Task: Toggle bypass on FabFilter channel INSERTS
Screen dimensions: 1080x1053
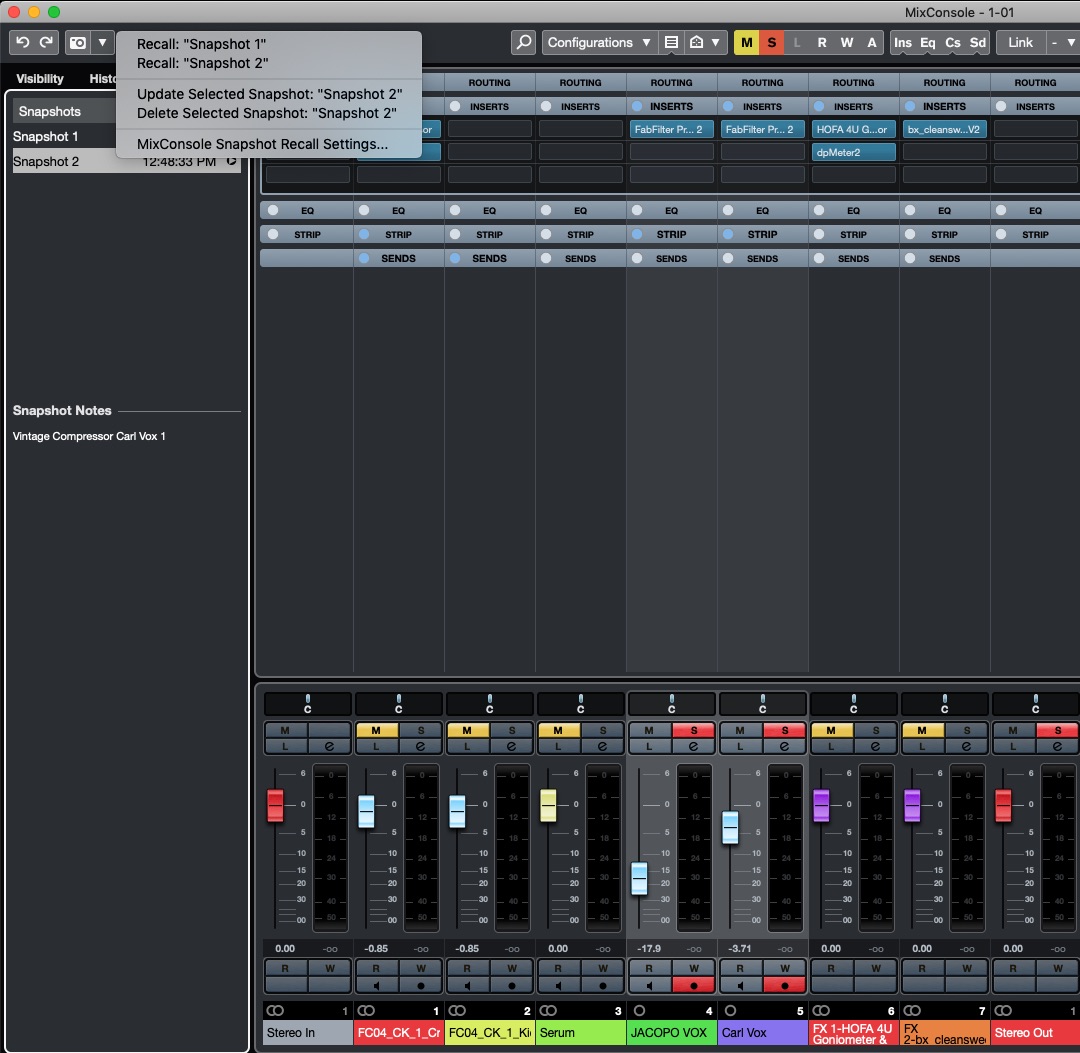Action: [x=636, y=106]
